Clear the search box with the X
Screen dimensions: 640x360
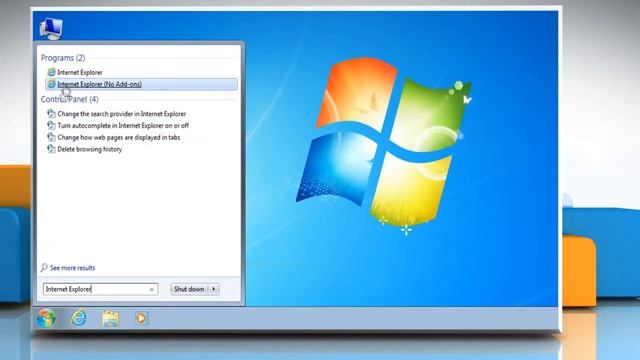coord(151,289)
